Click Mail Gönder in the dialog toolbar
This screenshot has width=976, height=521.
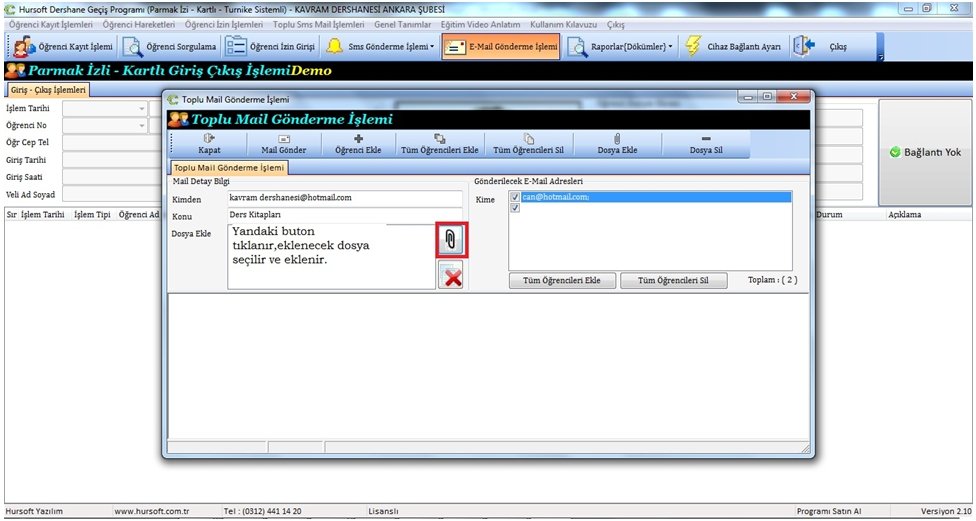tap(284, 144)
